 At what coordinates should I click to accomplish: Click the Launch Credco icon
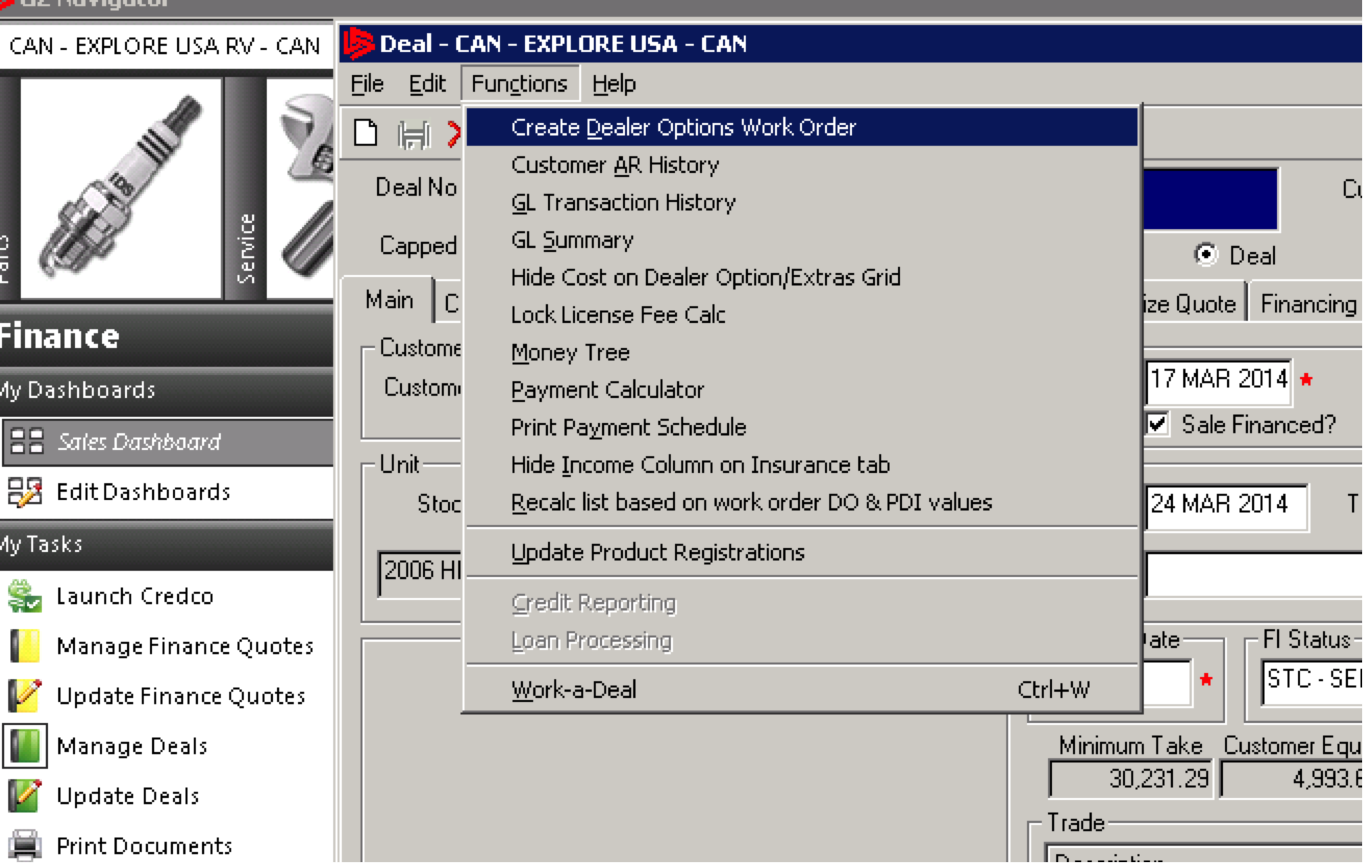coord(25,596)
